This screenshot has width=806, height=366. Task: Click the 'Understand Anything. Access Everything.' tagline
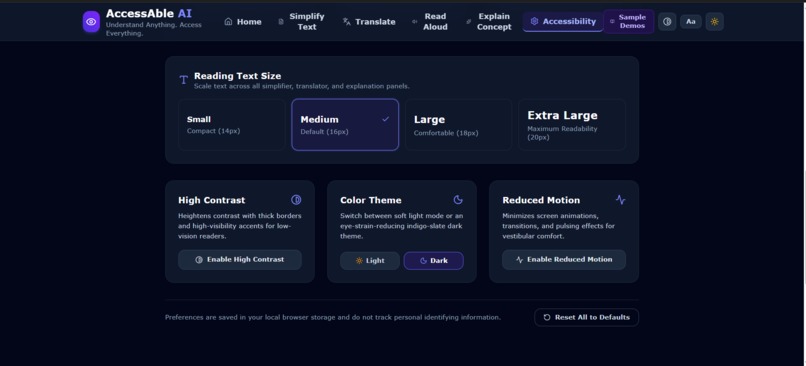(154, 29)
